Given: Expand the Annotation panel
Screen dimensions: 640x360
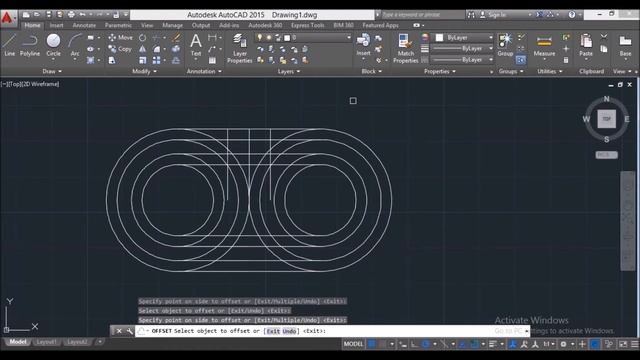Looking at the screenshot, I should [x=204, y=71].
